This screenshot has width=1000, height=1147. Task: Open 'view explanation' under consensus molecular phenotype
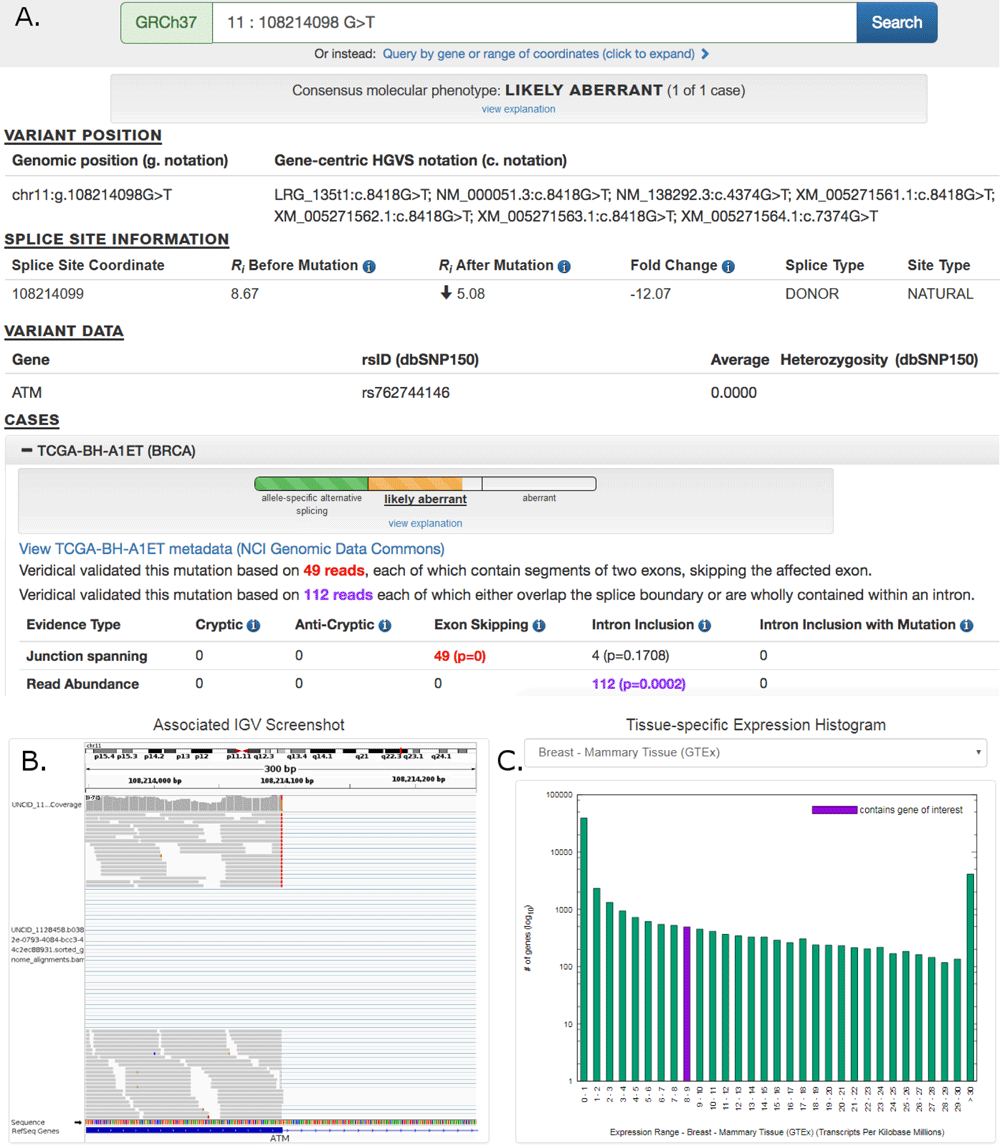coord(518,109)
